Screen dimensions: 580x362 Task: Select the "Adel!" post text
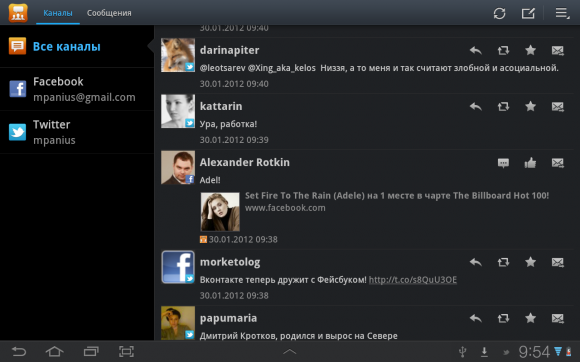click(x=210, y=180)
